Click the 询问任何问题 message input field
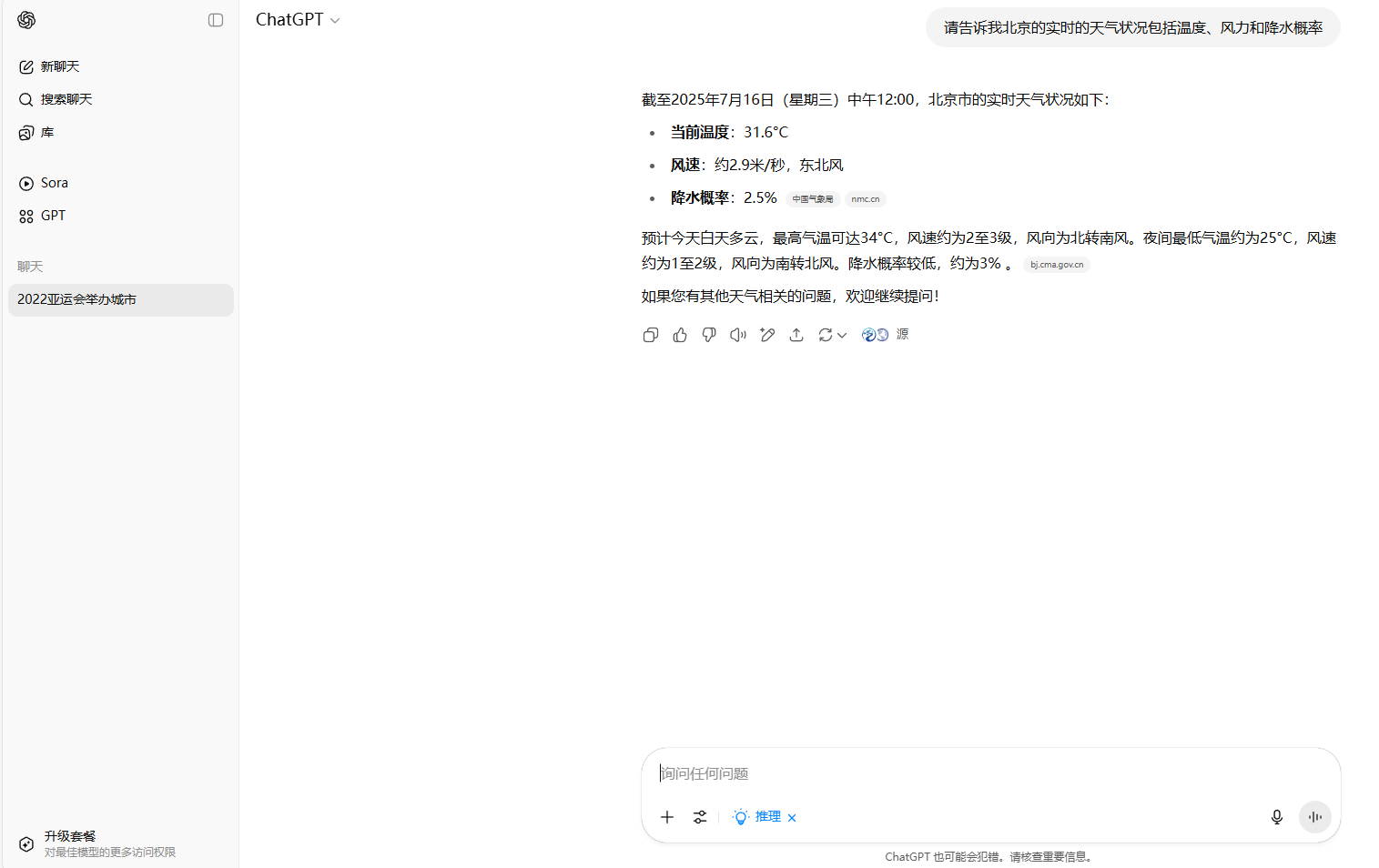Viewport: 1379px width, 868px height. (x=990, y=773)
